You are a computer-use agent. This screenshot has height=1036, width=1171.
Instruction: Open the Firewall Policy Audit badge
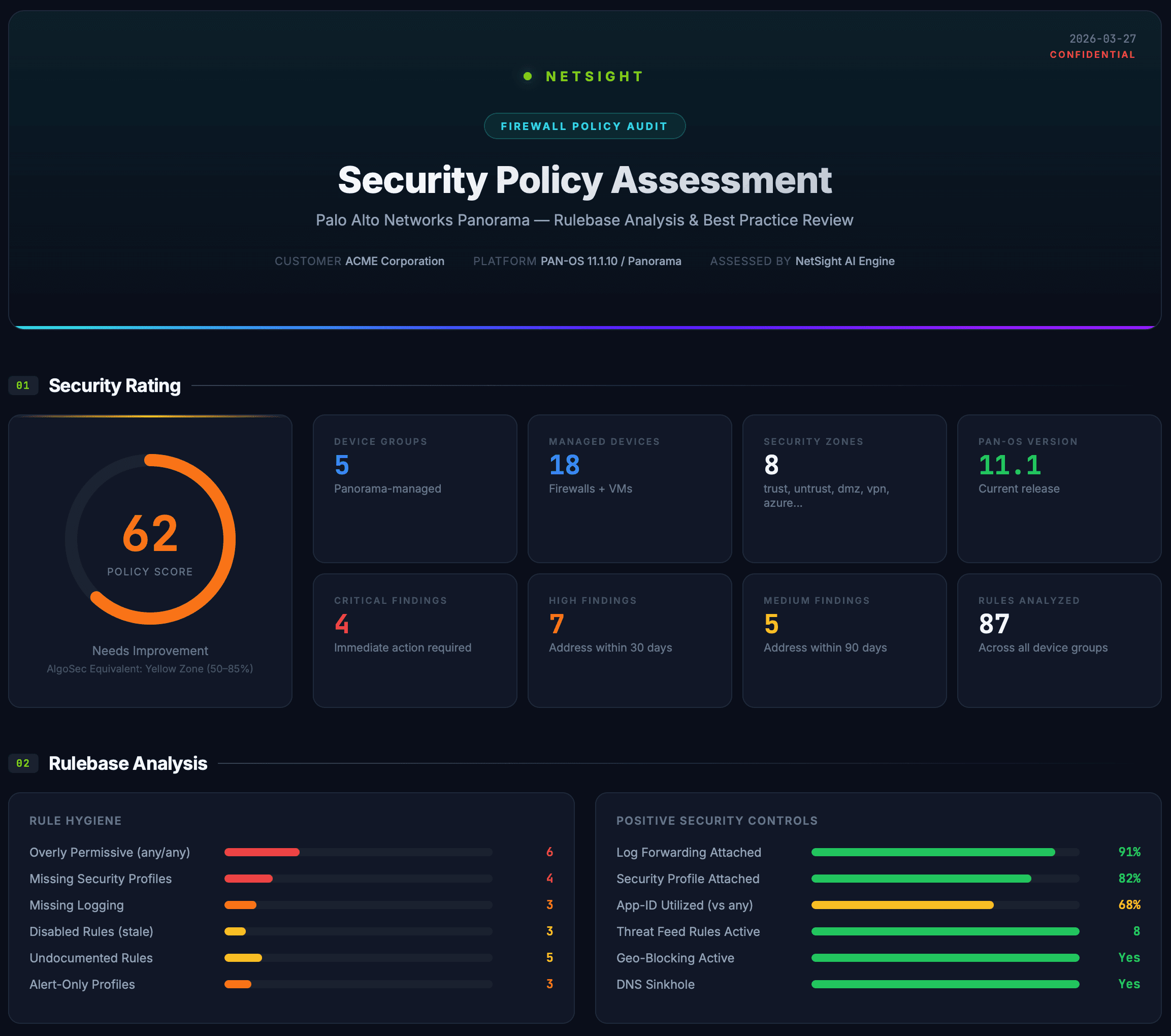coord(584,126)
